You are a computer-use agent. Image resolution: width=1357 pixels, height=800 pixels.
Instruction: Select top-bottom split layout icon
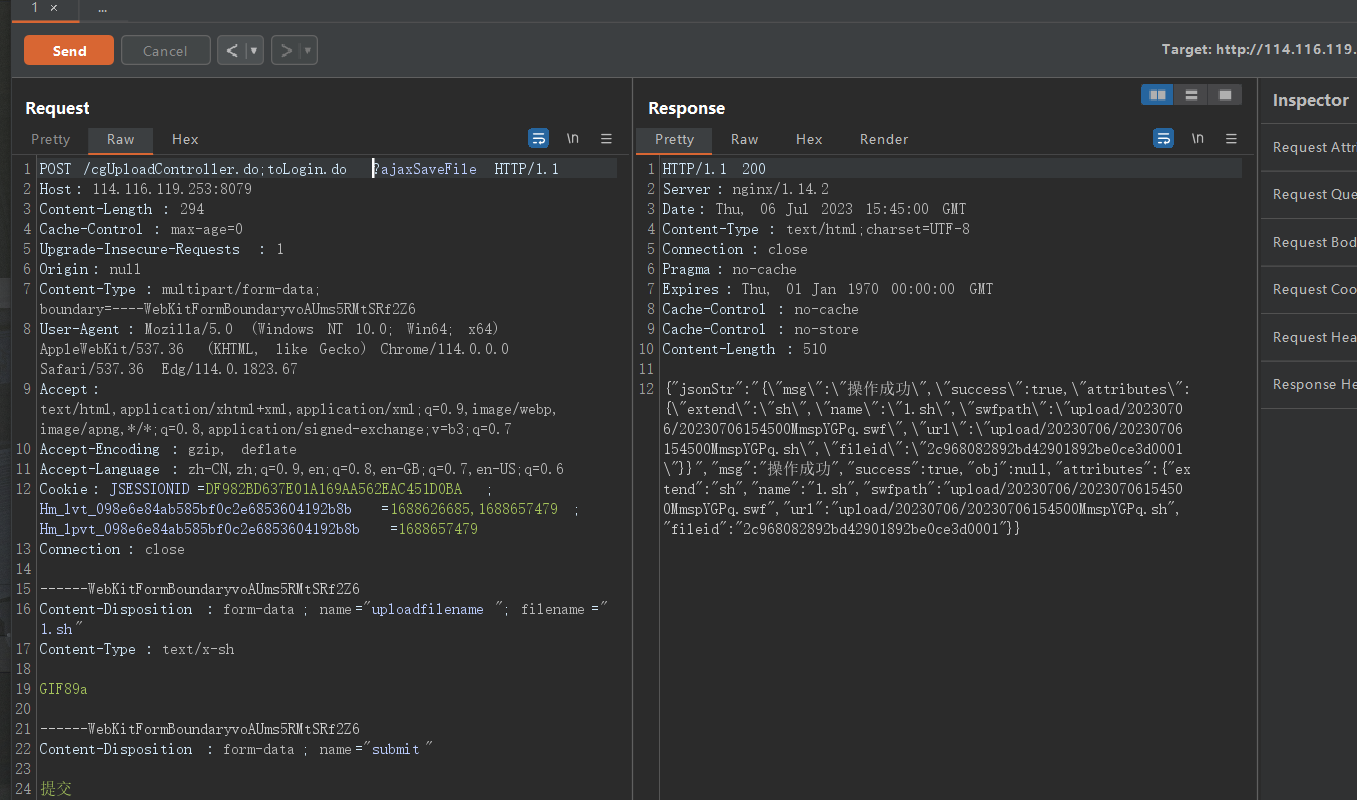coord(1191,95)
